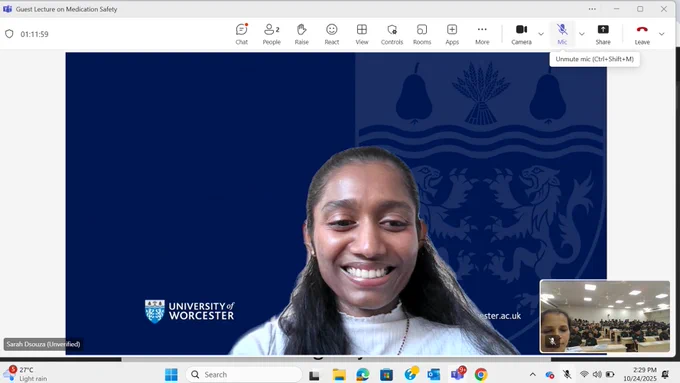
Task: Open the Chat panel
Action: point(242,34)
